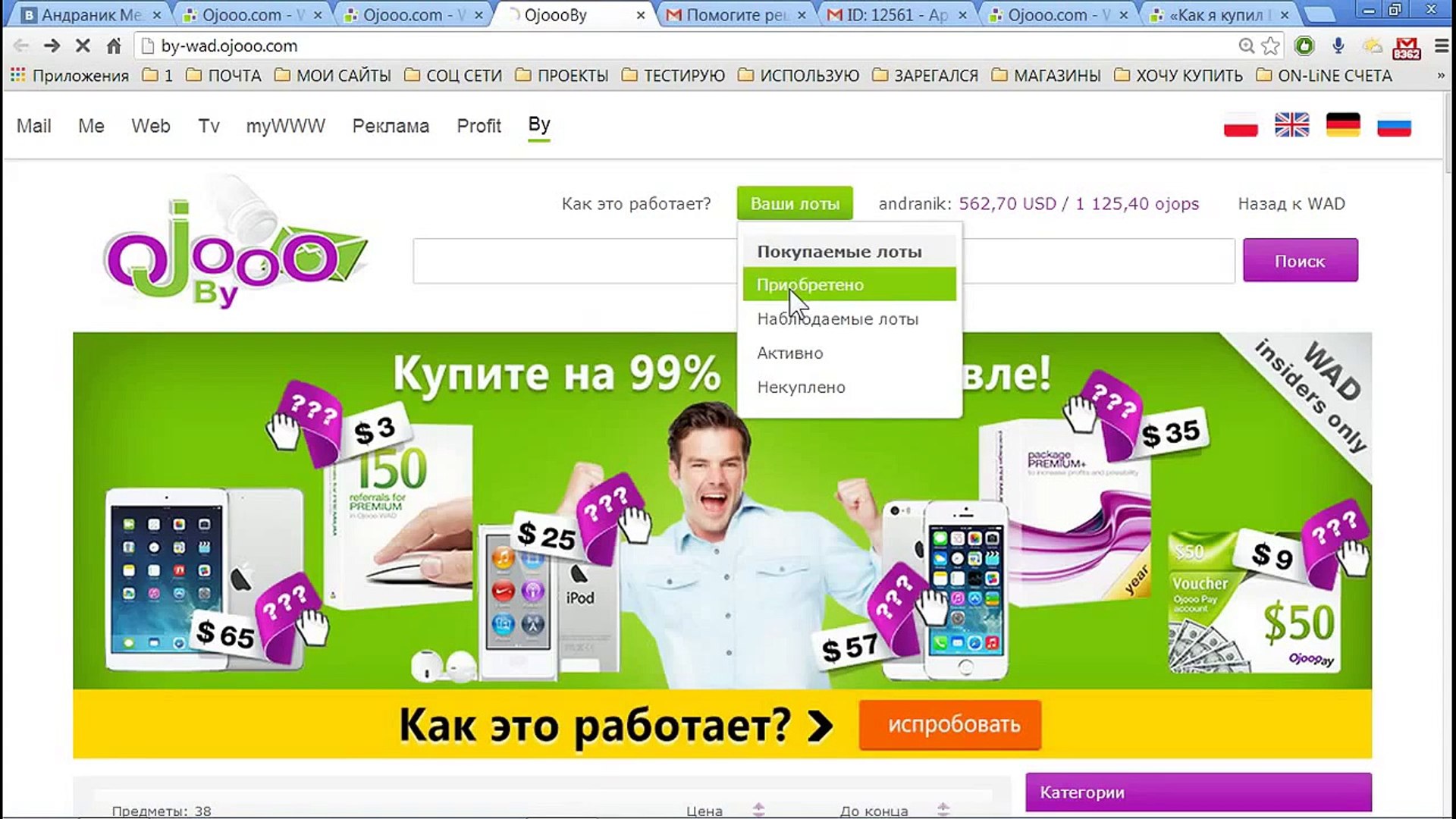Select Приобретено in the lots menu

849,284
